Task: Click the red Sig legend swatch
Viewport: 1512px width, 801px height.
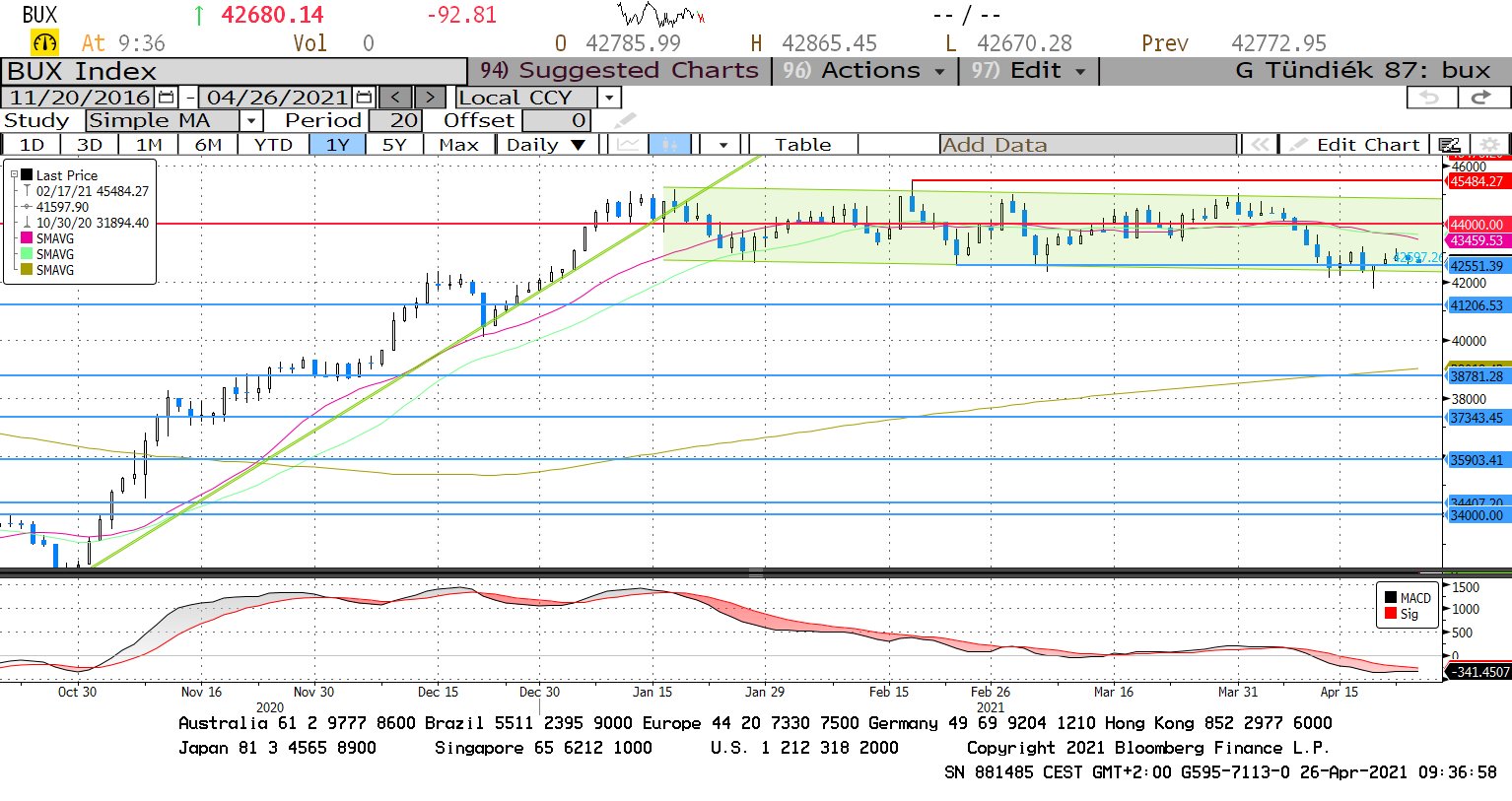Action: click(1391, 614)
